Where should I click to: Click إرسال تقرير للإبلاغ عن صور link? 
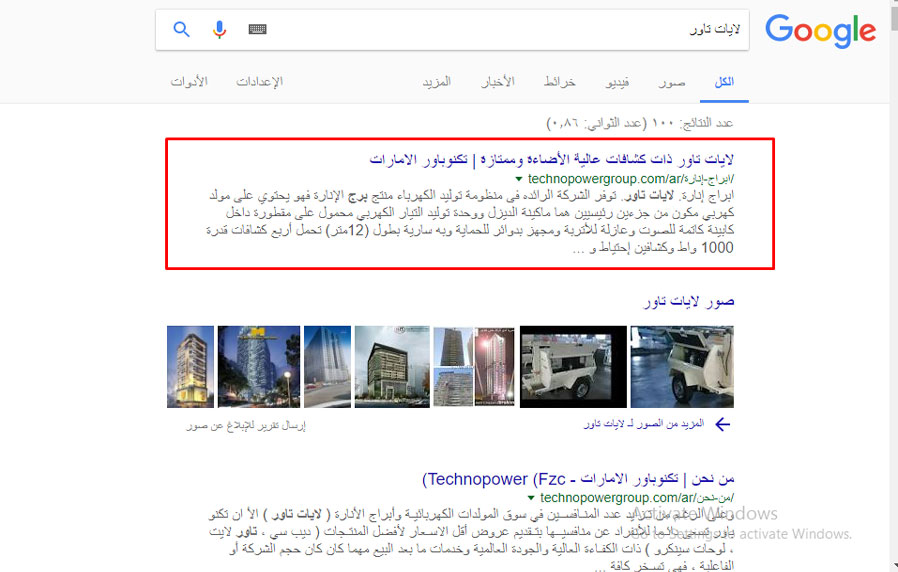point(246,426)
